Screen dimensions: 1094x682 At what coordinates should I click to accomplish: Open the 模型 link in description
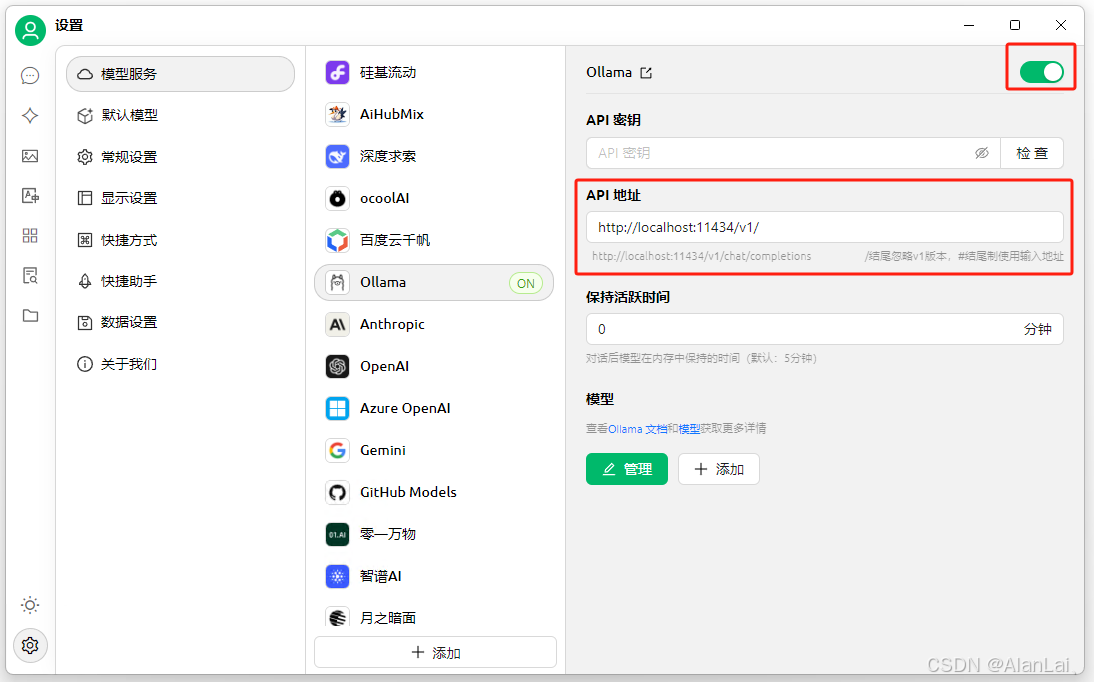pyautogui.click(x=689, y=429)
